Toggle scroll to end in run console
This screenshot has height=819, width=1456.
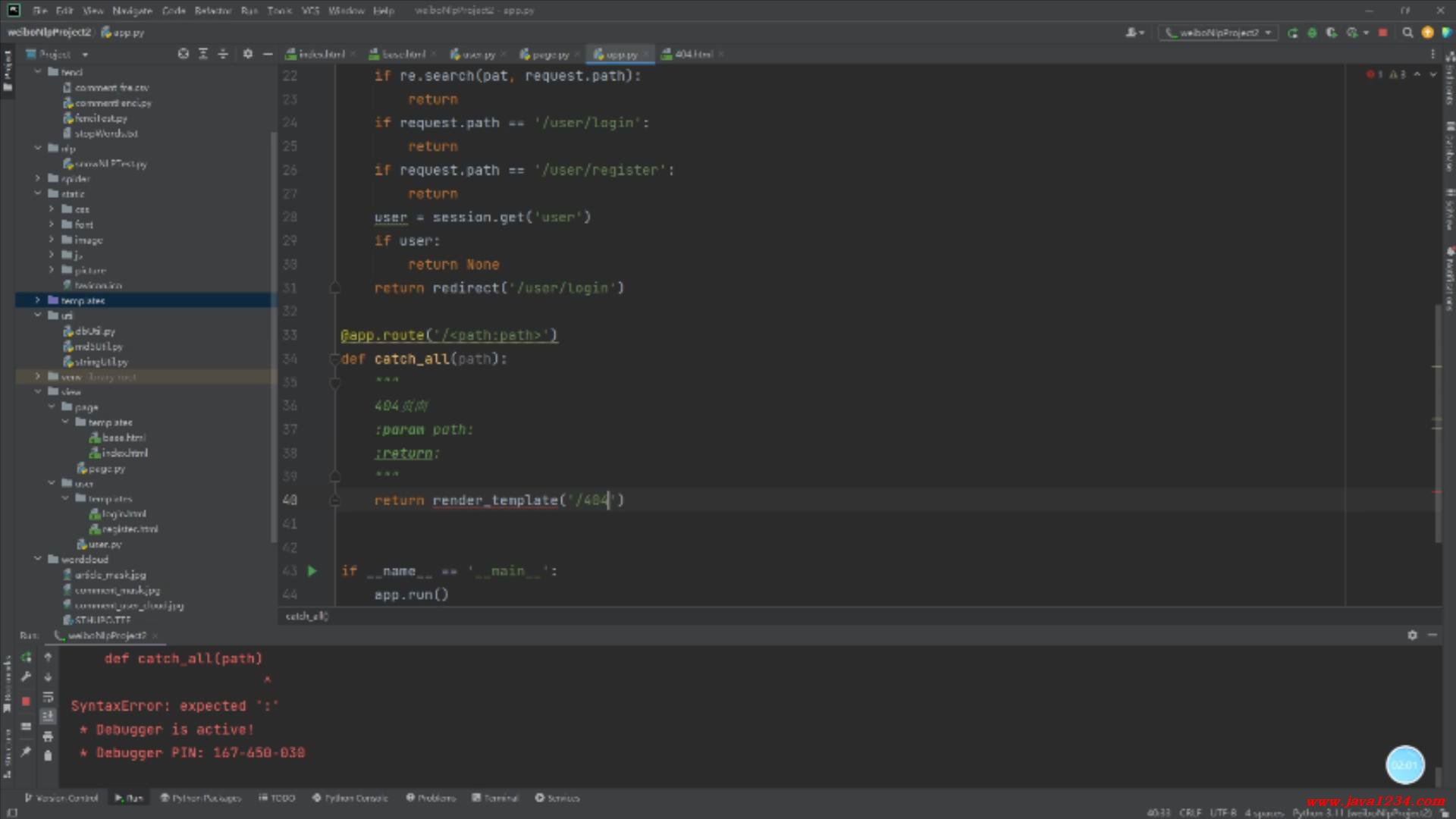(48, 716)
